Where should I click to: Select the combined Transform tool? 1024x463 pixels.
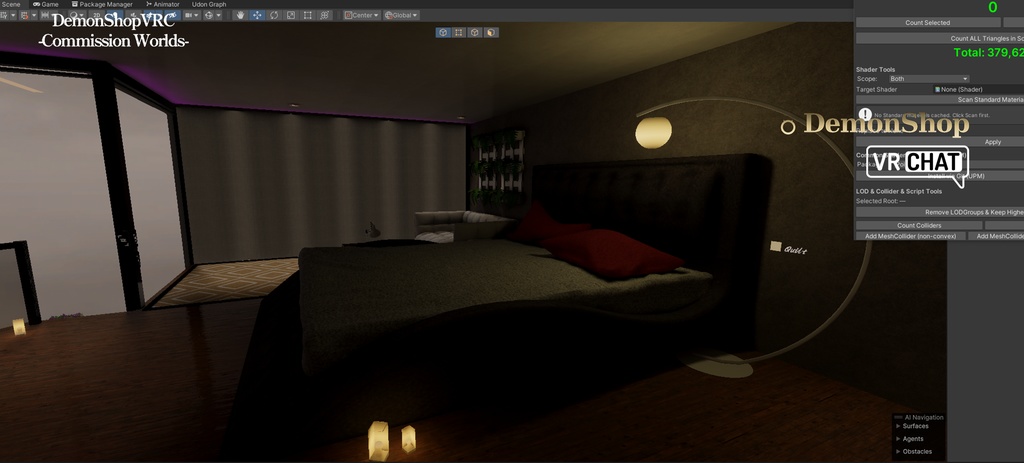(325, 15)
